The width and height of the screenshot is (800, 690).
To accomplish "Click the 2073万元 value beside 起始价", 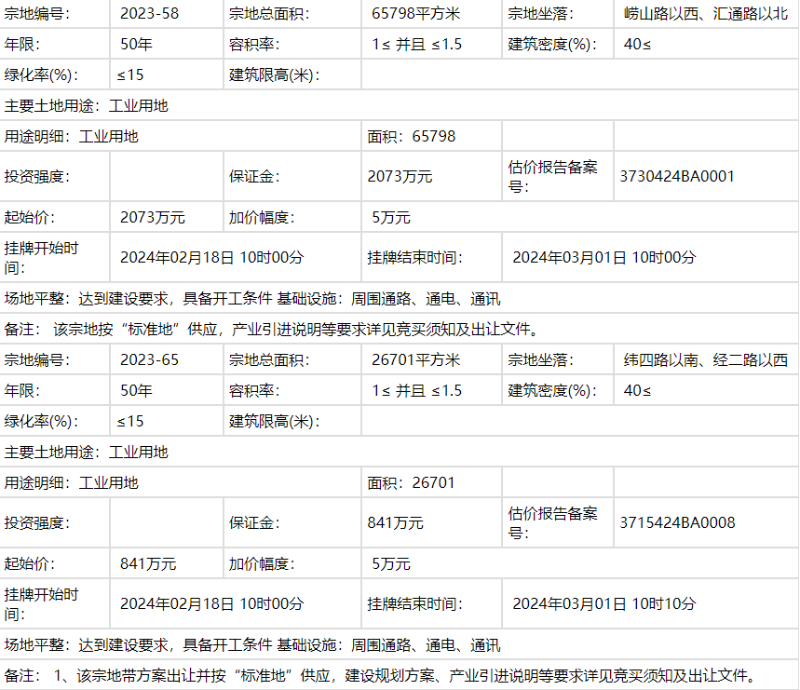I will click(x=152, y=217).
